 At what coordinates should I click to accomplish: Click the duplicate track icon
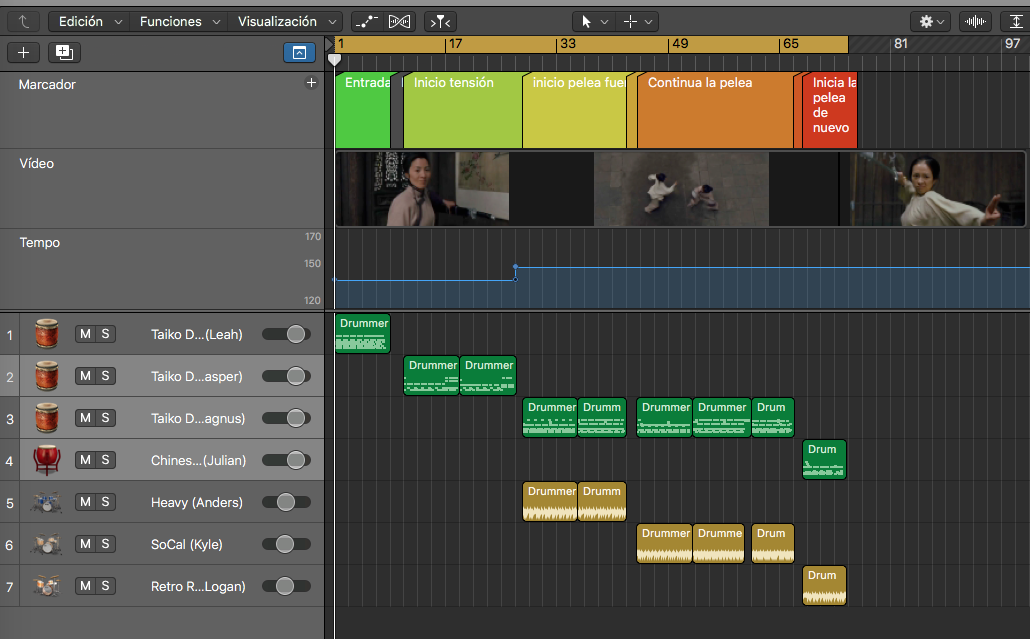point(64,53)
